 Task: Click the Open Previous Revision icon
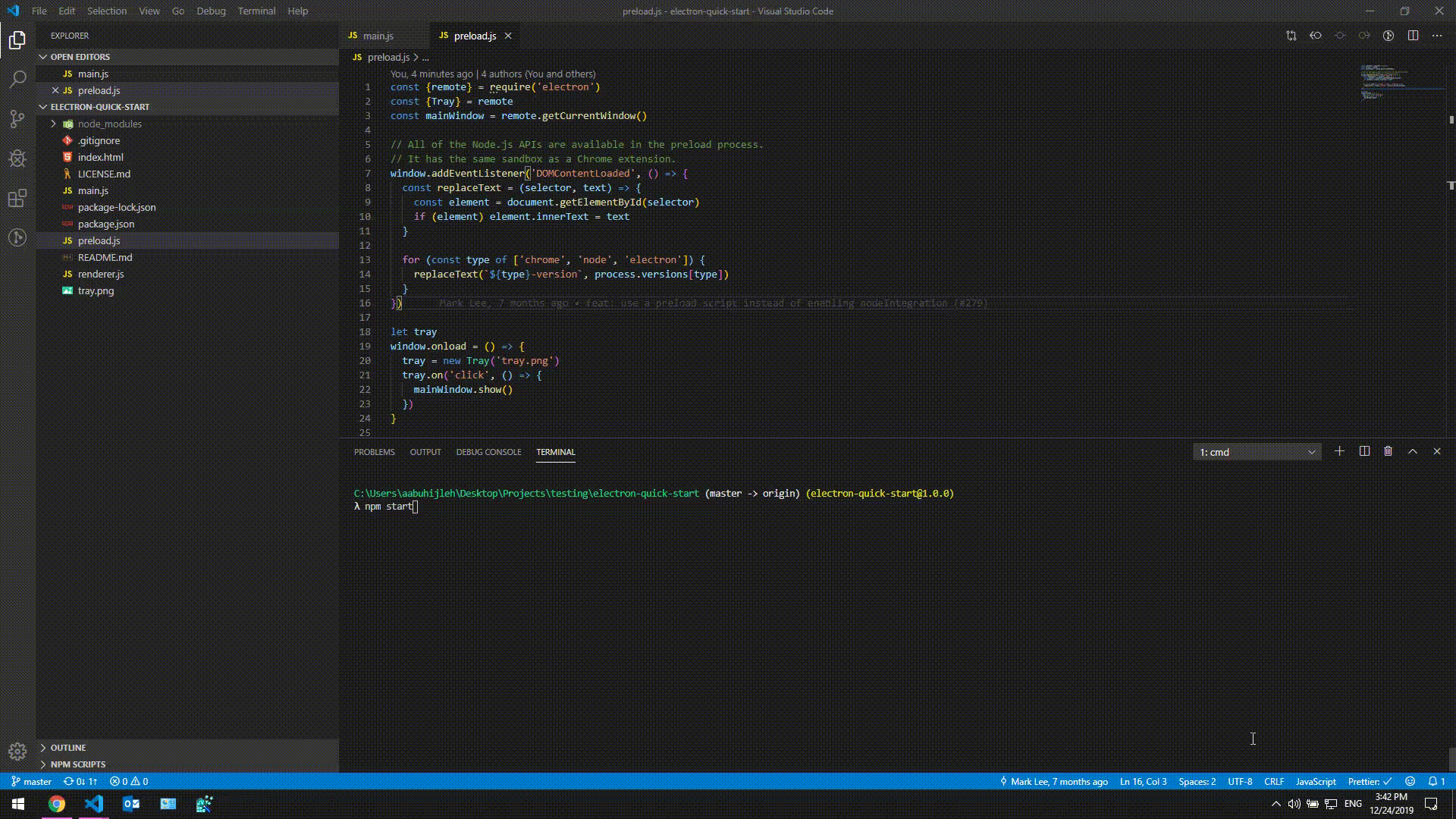[1316, 36]
